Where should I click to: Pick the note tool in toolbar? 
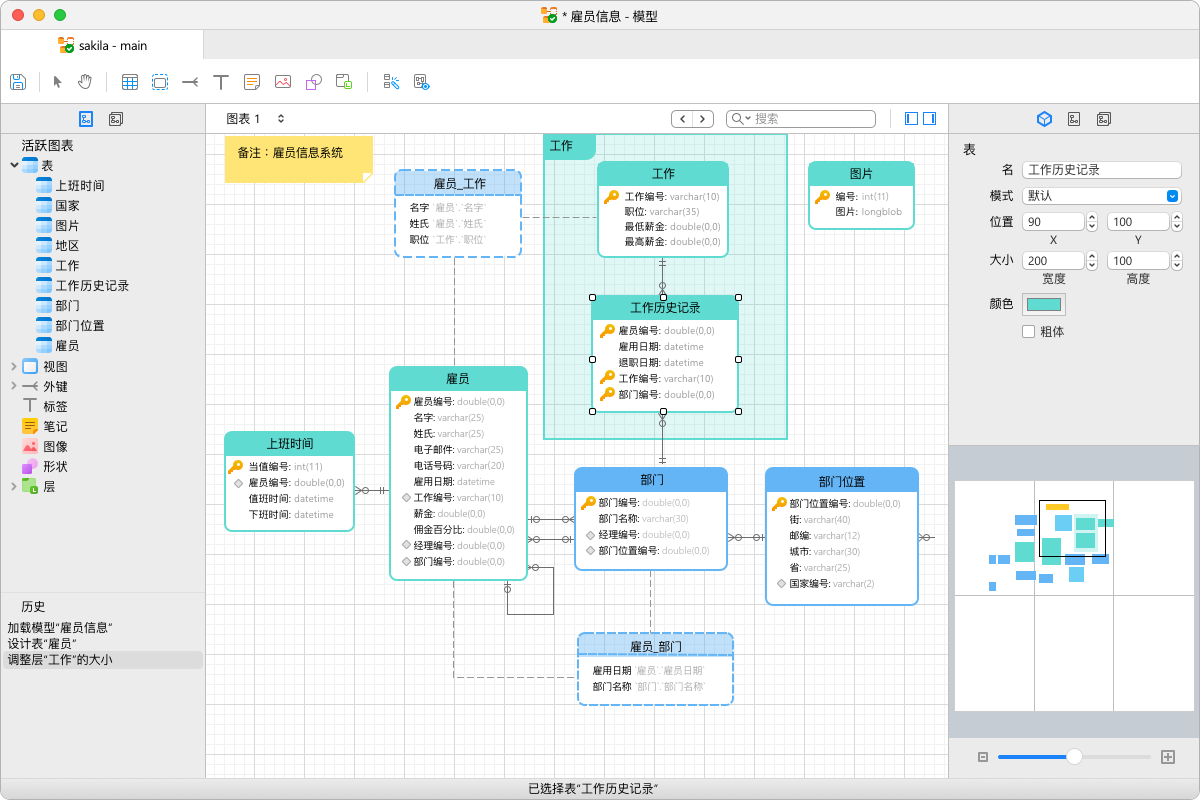point(252,82)
